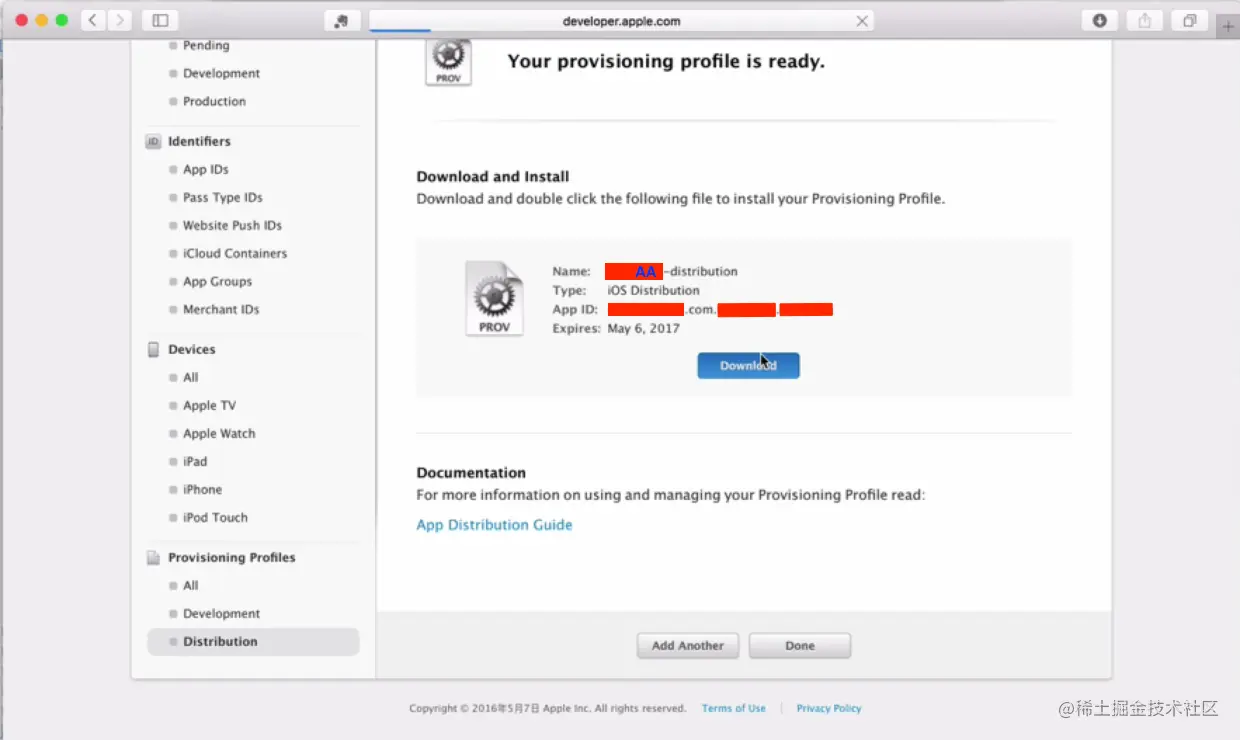Click the Devices section icon
1240x740 pixels.
153,350
